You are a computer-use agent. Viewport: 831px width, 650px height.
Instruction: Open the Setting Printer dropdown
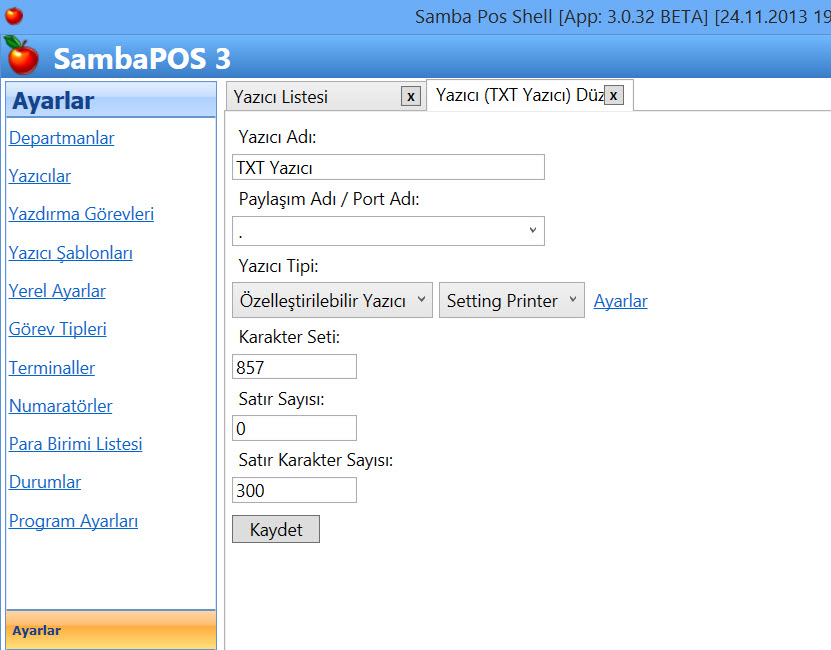tap(511, 301)
